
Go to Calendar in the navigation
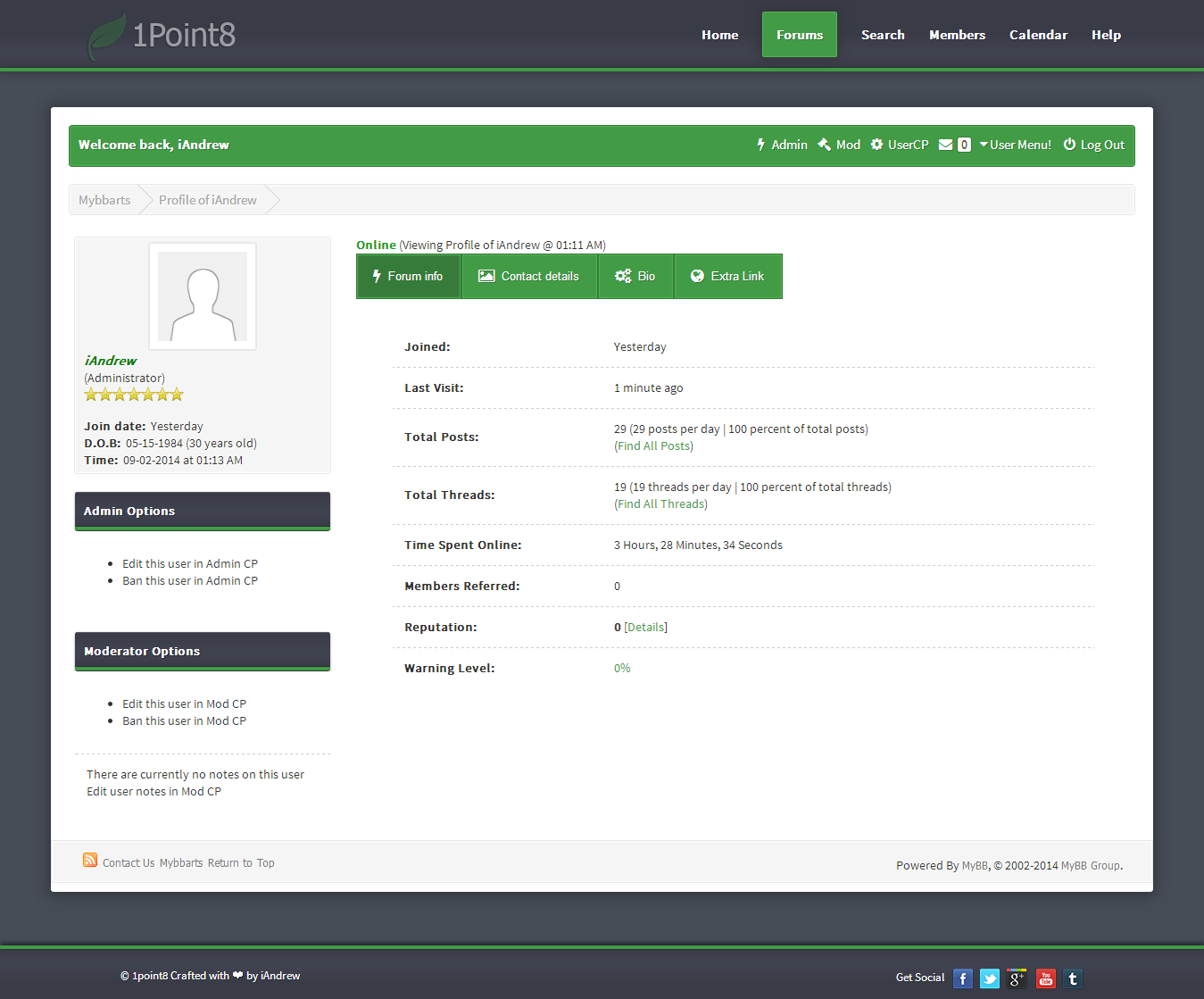pos(1038,35)
